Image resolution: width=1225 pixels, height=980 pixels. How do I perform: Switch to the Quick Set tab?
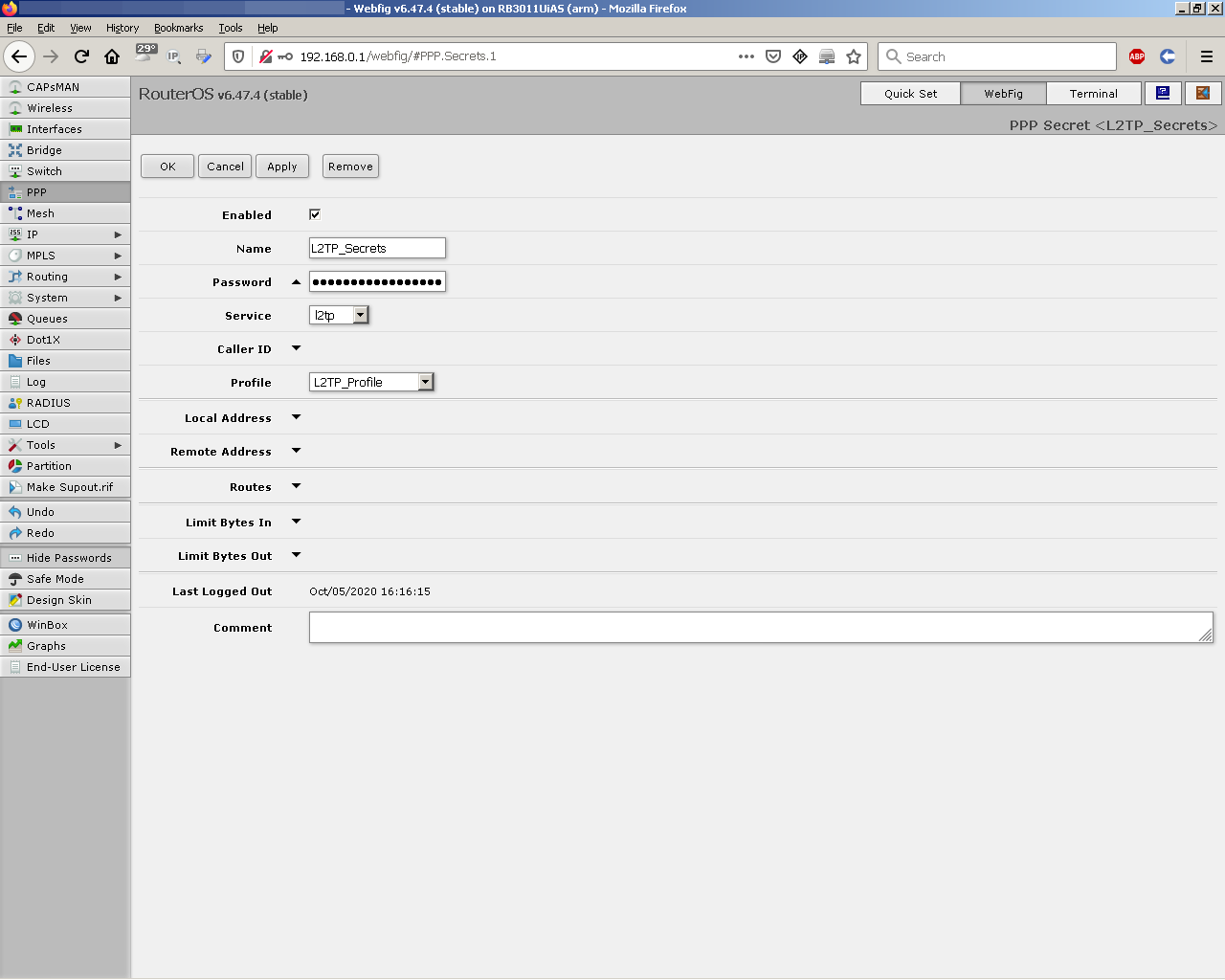[910, 94]
